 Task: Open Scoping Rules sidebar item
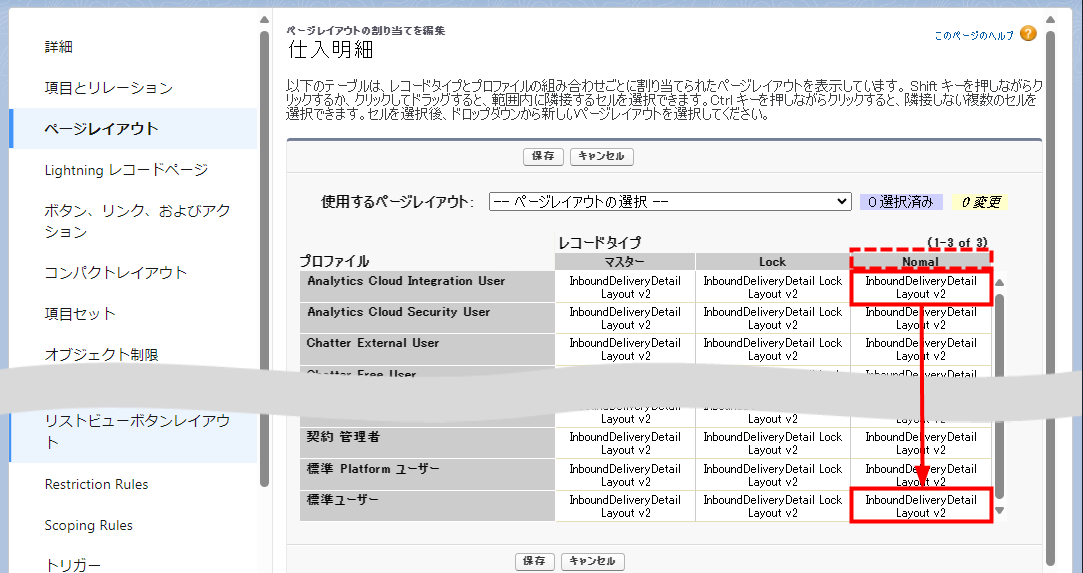coord(88,525)
